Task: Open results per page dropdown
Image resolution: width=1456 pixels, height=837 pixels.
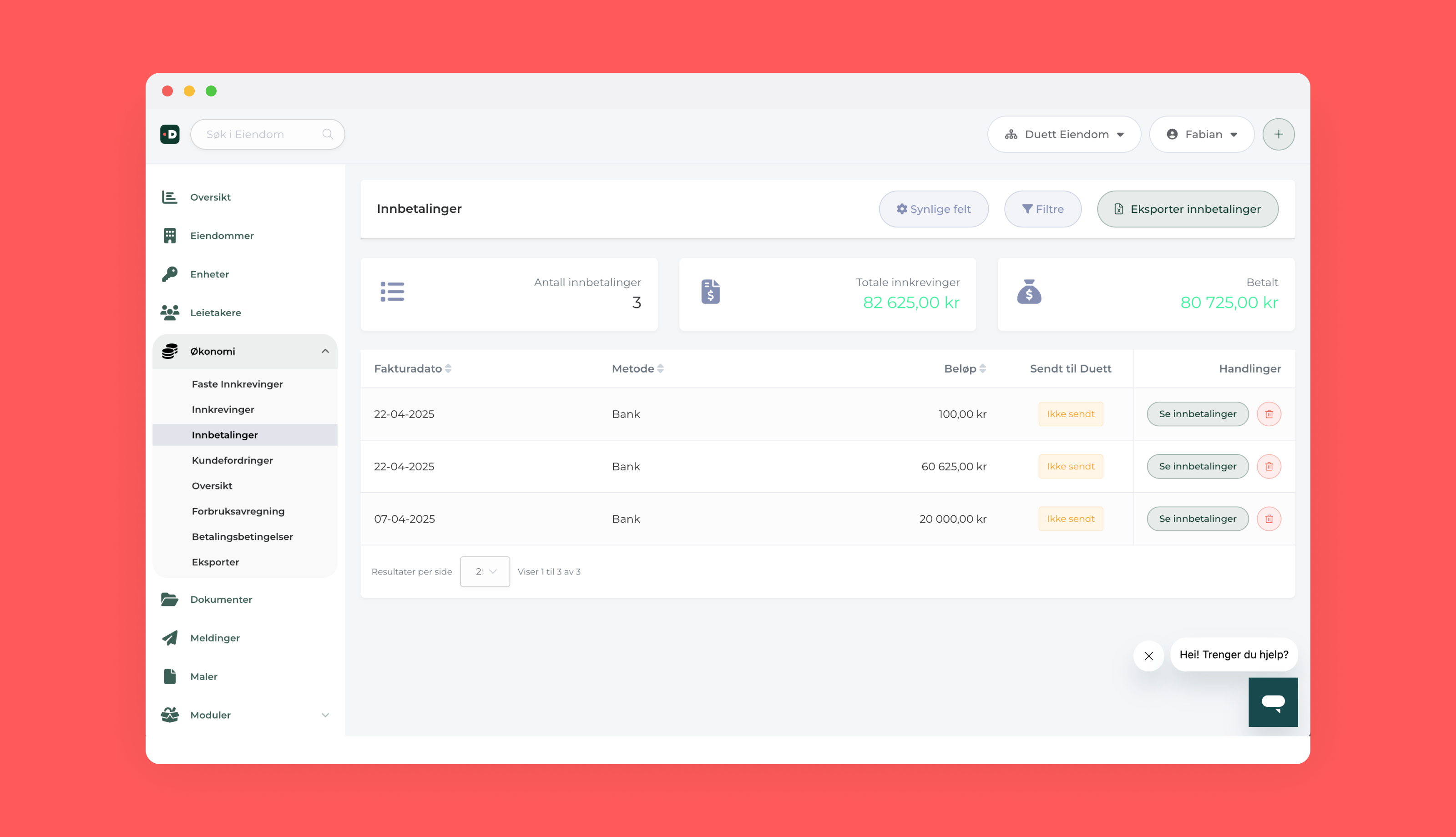Action: (485, 571)
